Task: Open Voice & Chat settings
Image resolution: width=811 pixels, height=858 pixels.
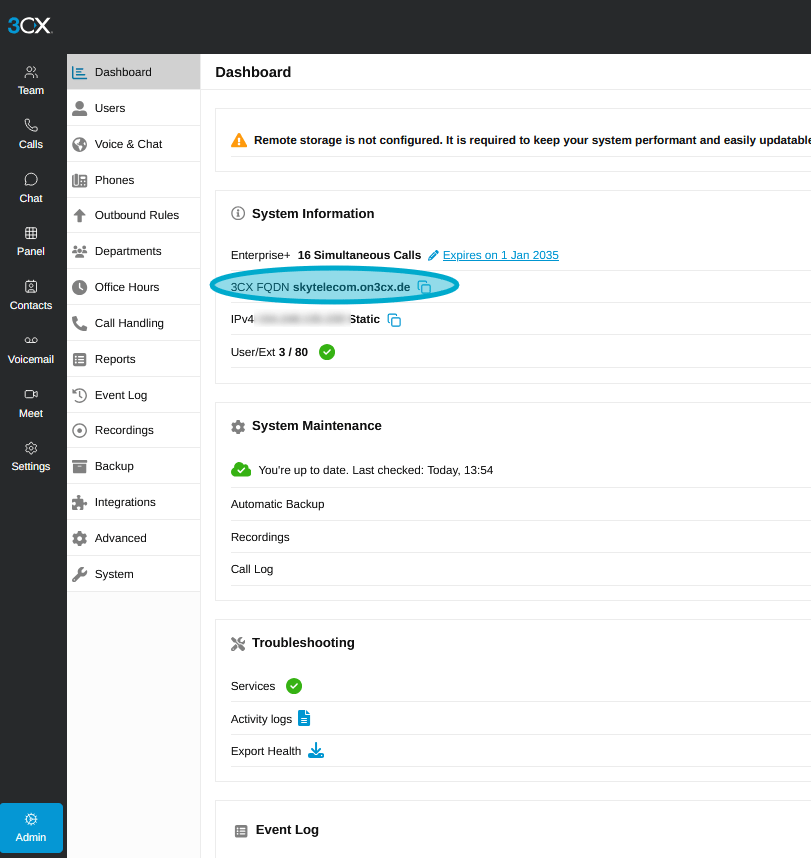Action: (x=134, y=144)
